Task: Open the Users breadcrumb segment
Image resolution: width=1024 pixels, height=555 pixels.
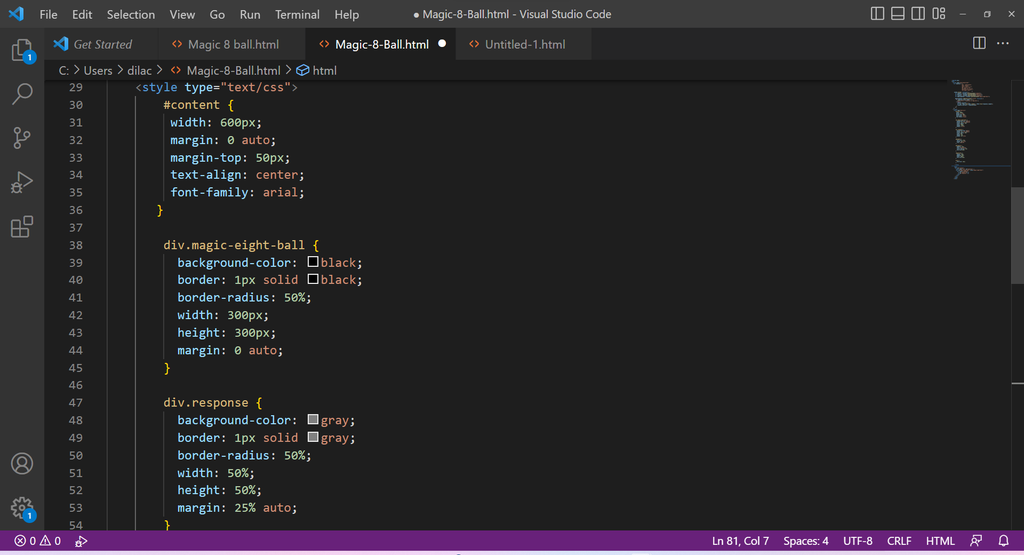Action: 98,71
